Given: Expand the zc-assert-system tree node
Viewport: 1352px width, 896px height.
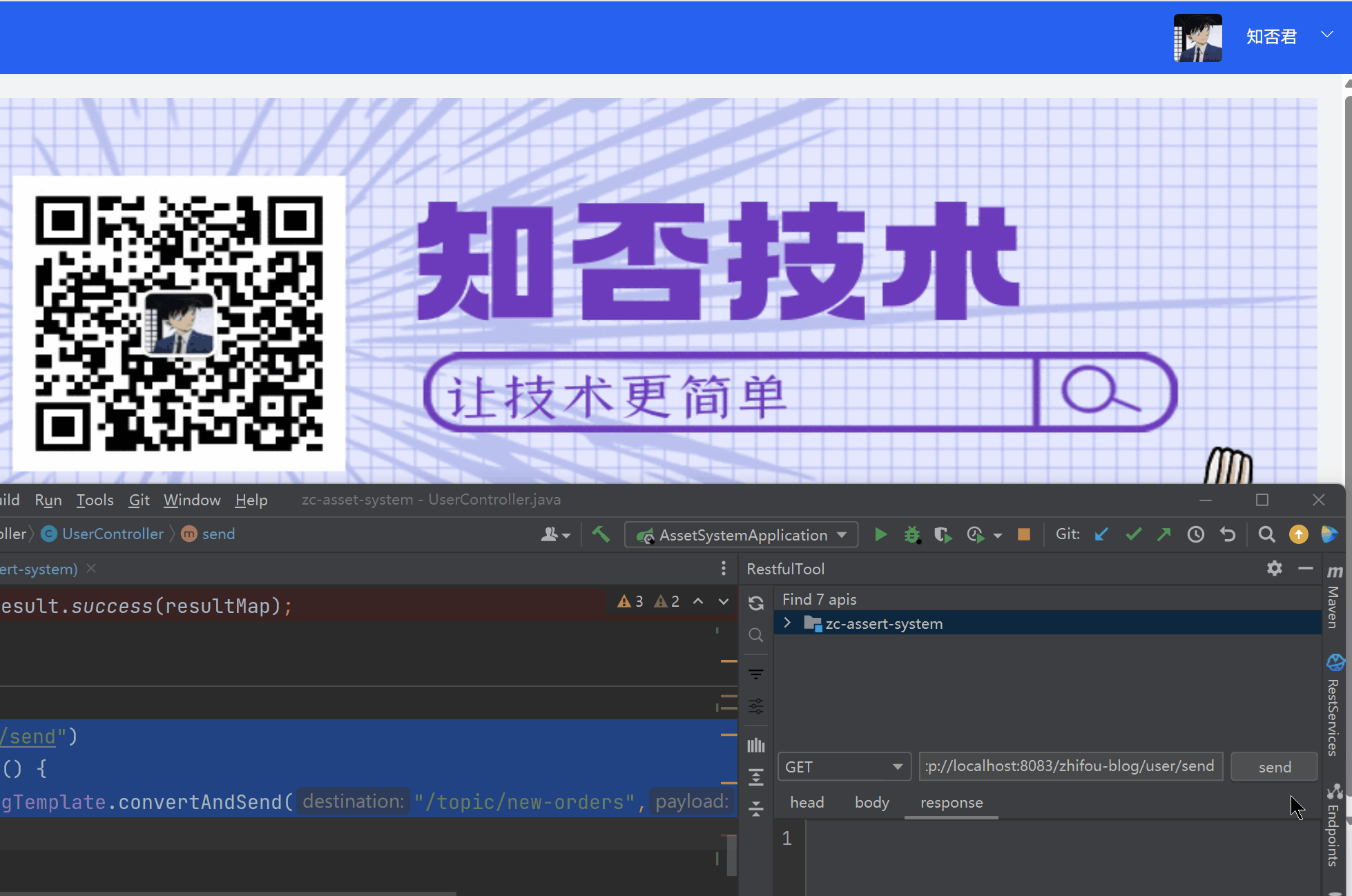Looking at the screenshot, I should click(787, 623).
